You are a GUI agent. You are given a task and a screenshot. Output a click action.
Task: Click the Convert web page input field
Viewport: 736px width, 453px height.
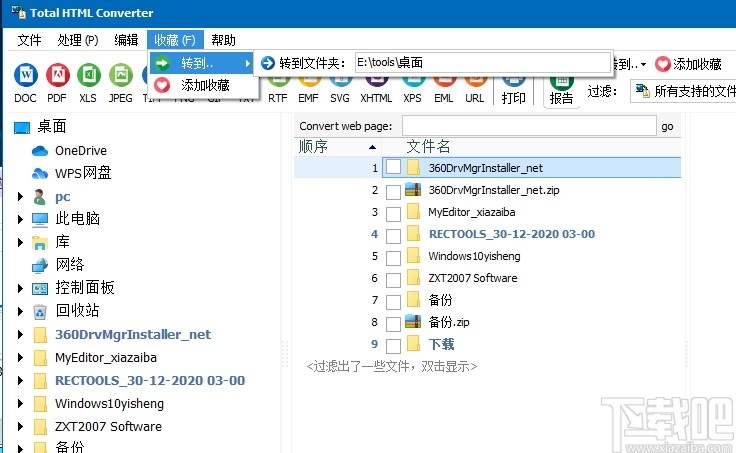[529, 126]
